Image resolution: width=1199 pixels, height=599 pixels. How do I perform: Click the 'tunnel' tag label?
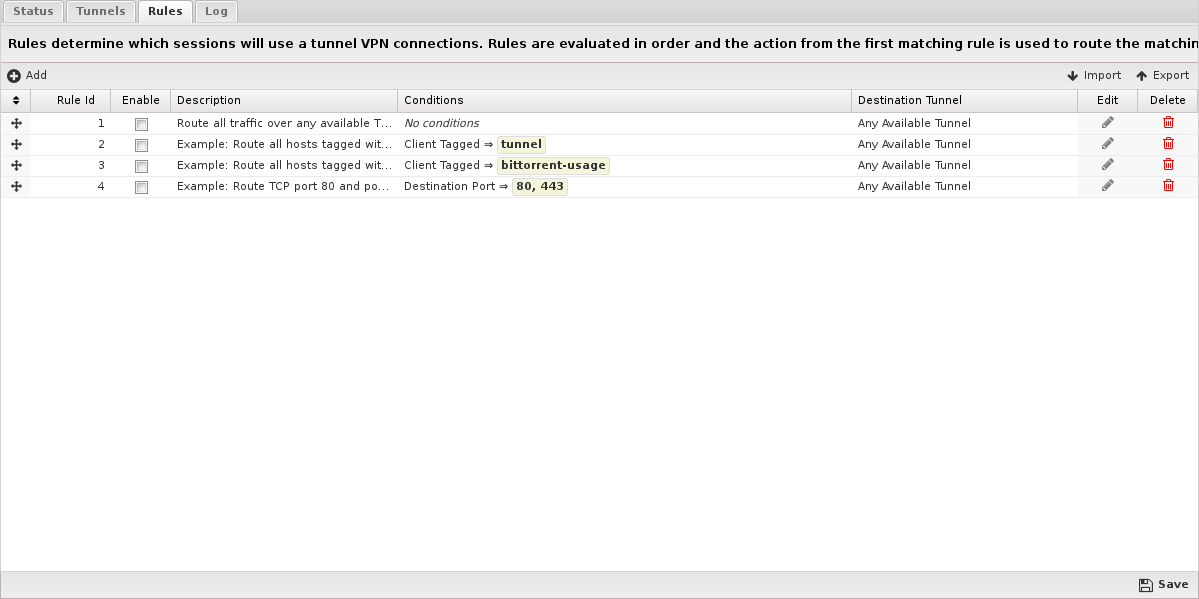point(522,145)
